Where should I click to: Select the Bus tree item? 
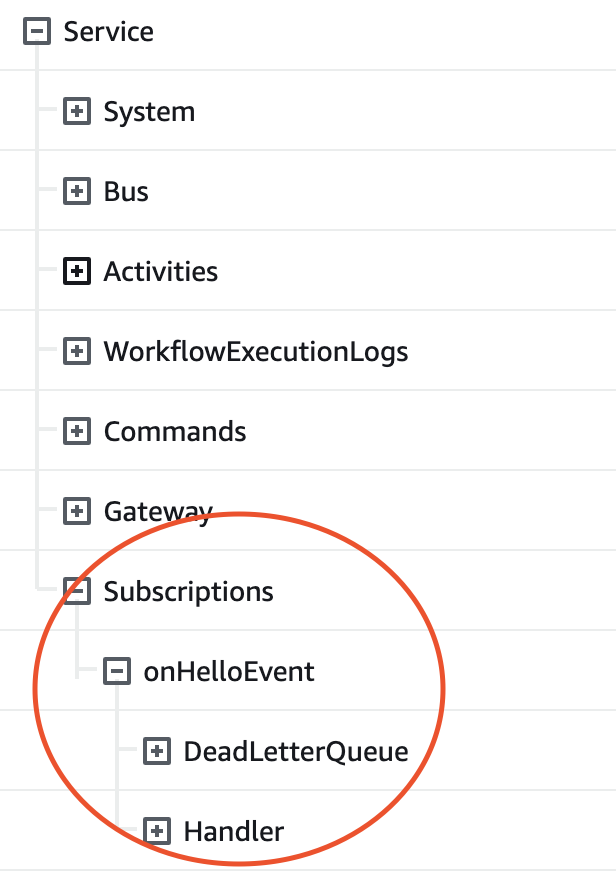(x=126, y=191)
